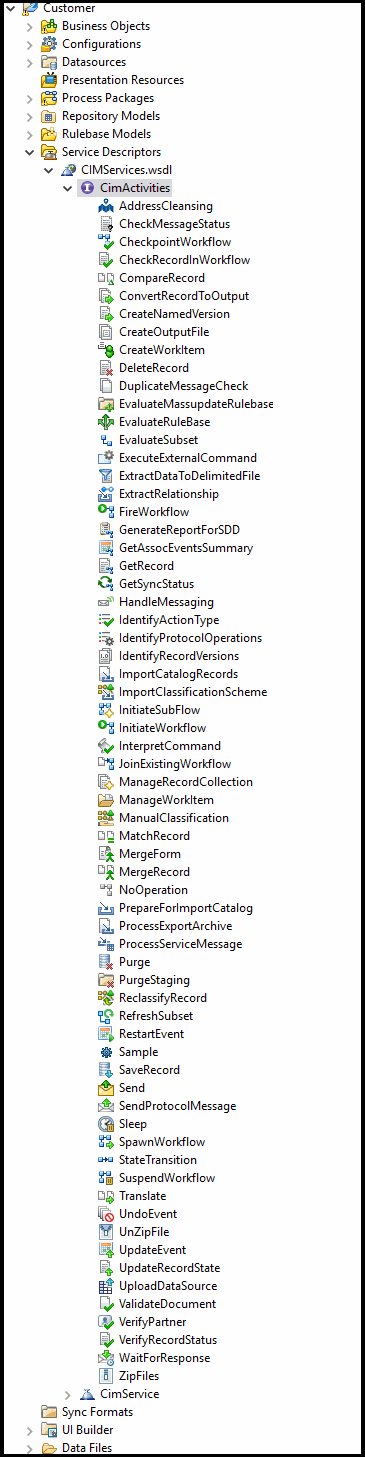Expand the Business Objects folder

pyautogui.click(x=30, y=26)
